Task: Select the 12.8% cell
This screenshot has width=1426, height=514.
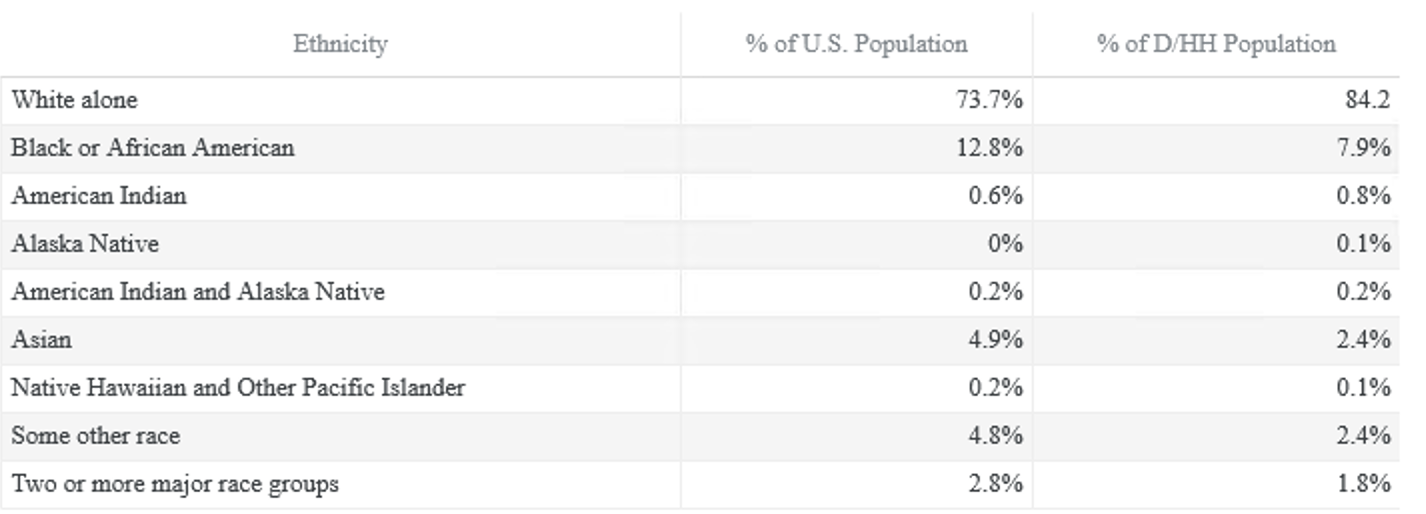Action: [x=989, y=148]
